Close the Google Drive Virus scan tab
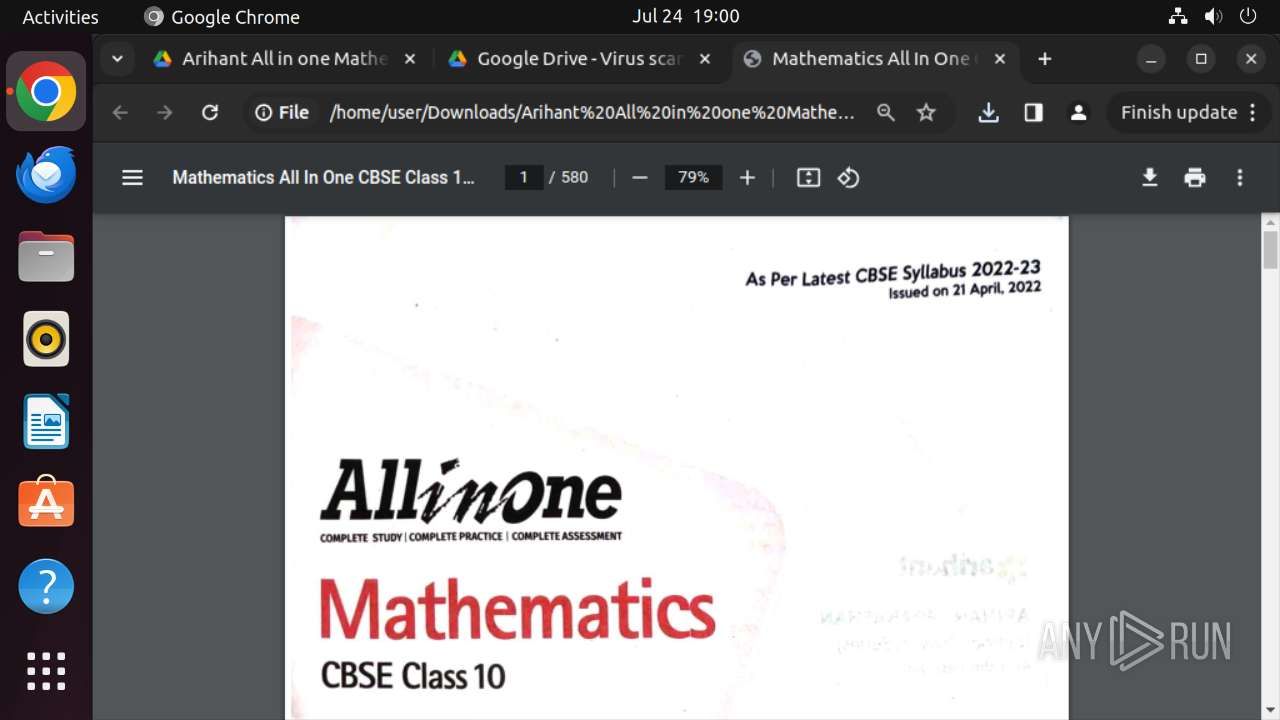The image size is (1280, 720). pyautogui.click(x=705, y=59)
